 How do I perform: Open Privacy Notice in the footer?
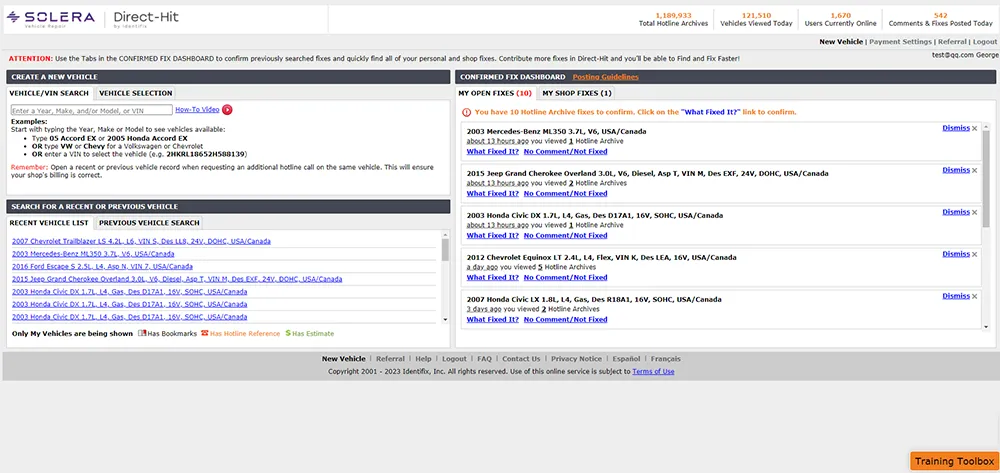click(577, 359)
